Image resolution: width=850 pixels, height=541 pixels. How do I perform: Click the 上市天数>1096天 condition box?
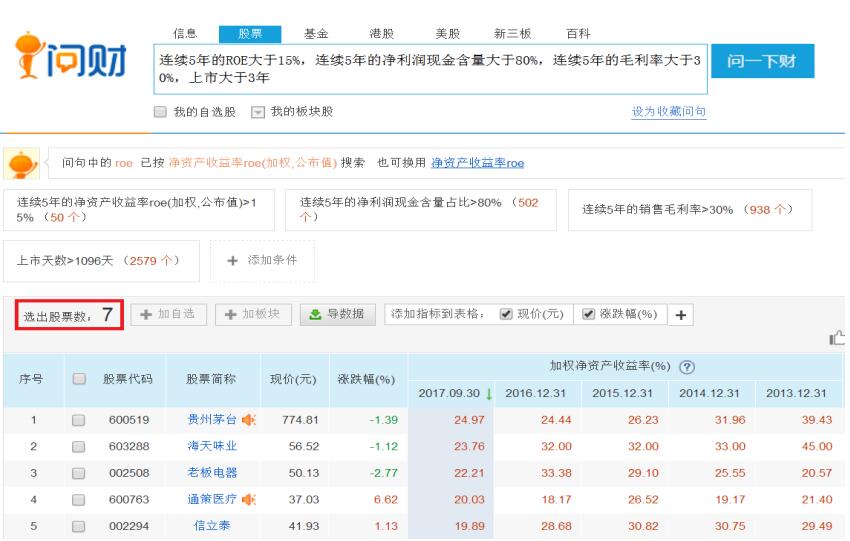[101, 261]
